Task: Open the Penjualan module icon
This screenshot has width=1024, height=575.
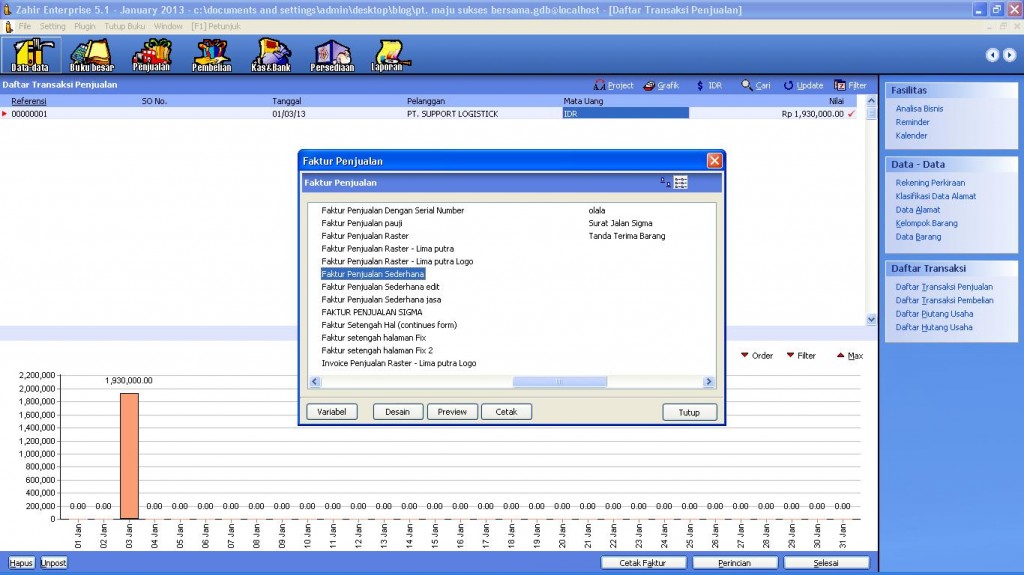Action: pos(151,55)
